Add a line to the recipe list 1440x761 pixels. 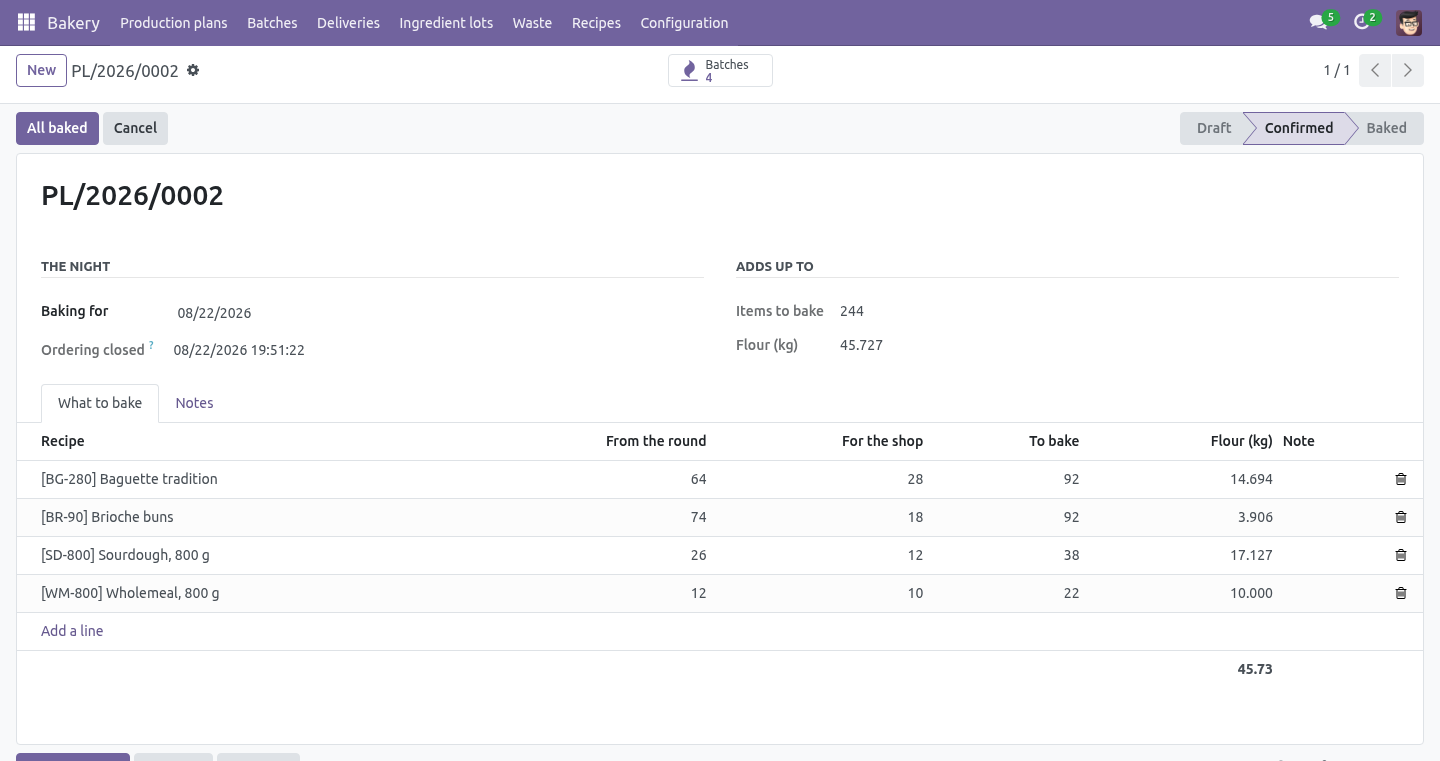(x=72, y=631)
